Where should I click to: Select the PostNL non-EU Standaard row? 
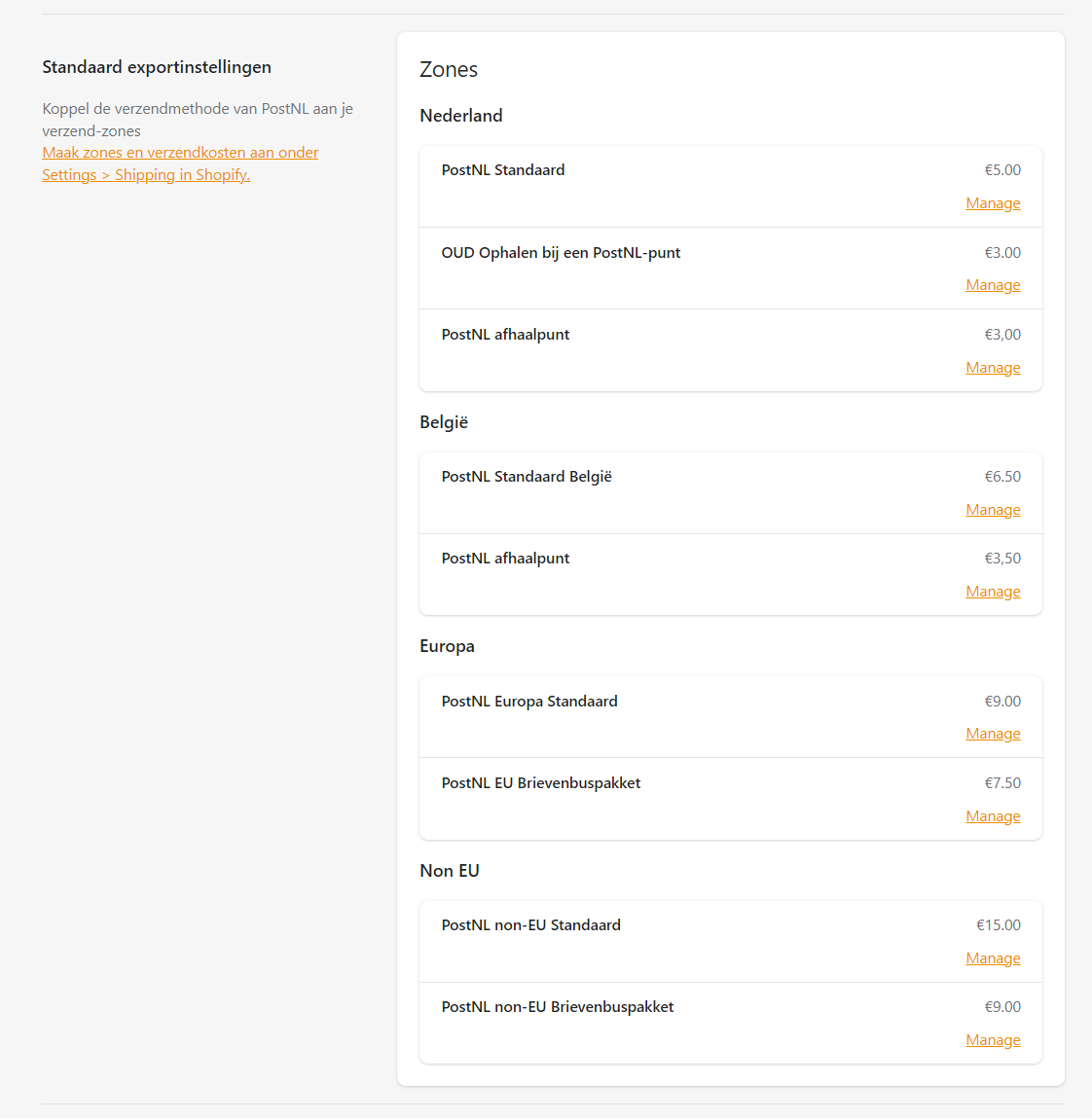[531, 924]
